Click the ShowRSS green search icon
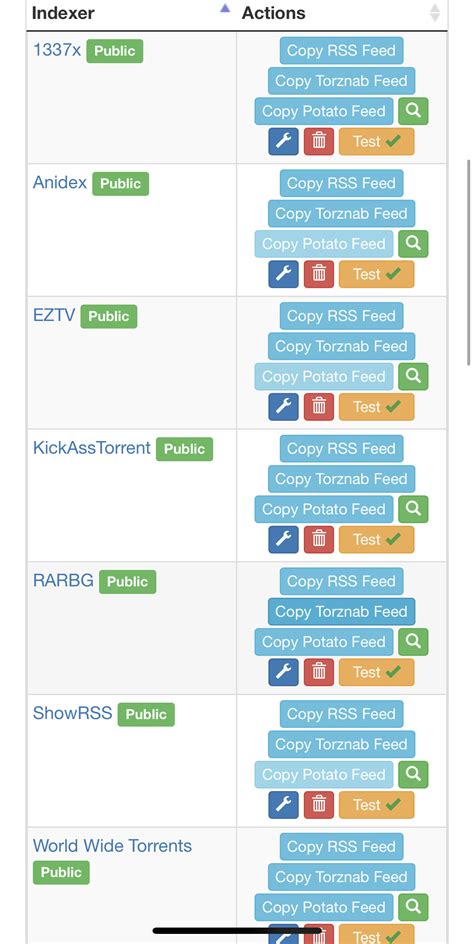Viewport: 474px width, 944px height. click(x=413, y=774)
